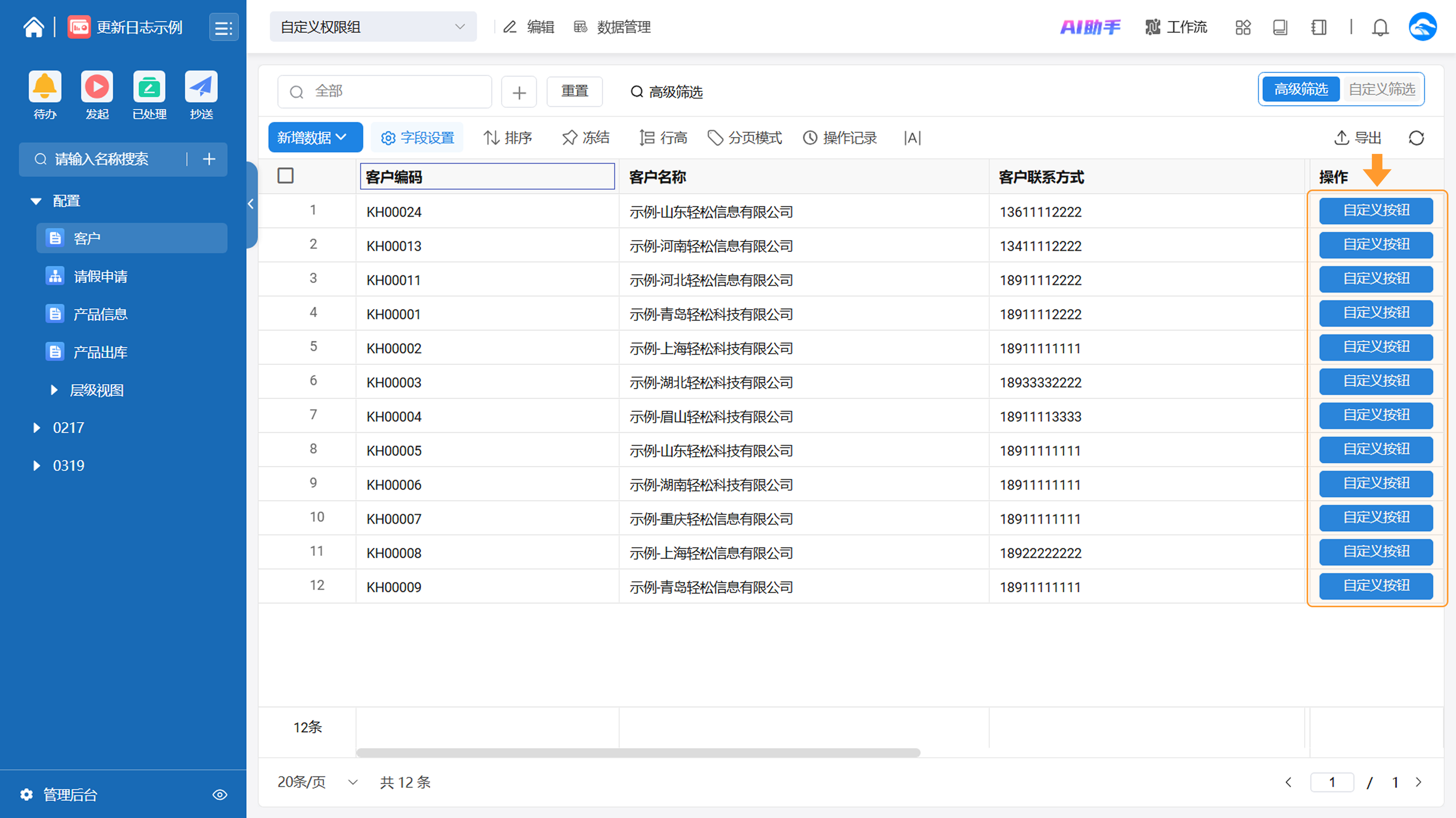Open 操作记录 operation log
The image size is (1456, 818).
[840, 138]
